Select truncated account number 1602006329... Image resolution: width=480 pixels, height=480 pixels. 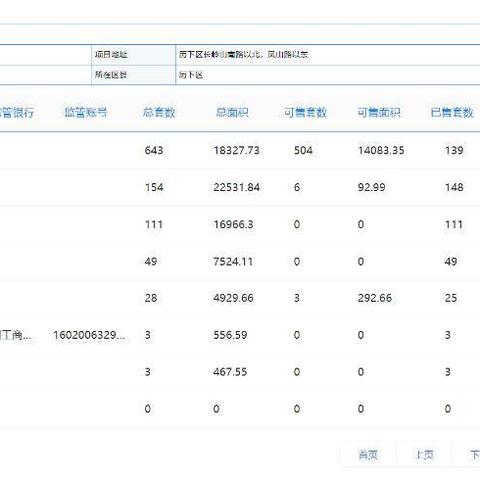point(89,335)
